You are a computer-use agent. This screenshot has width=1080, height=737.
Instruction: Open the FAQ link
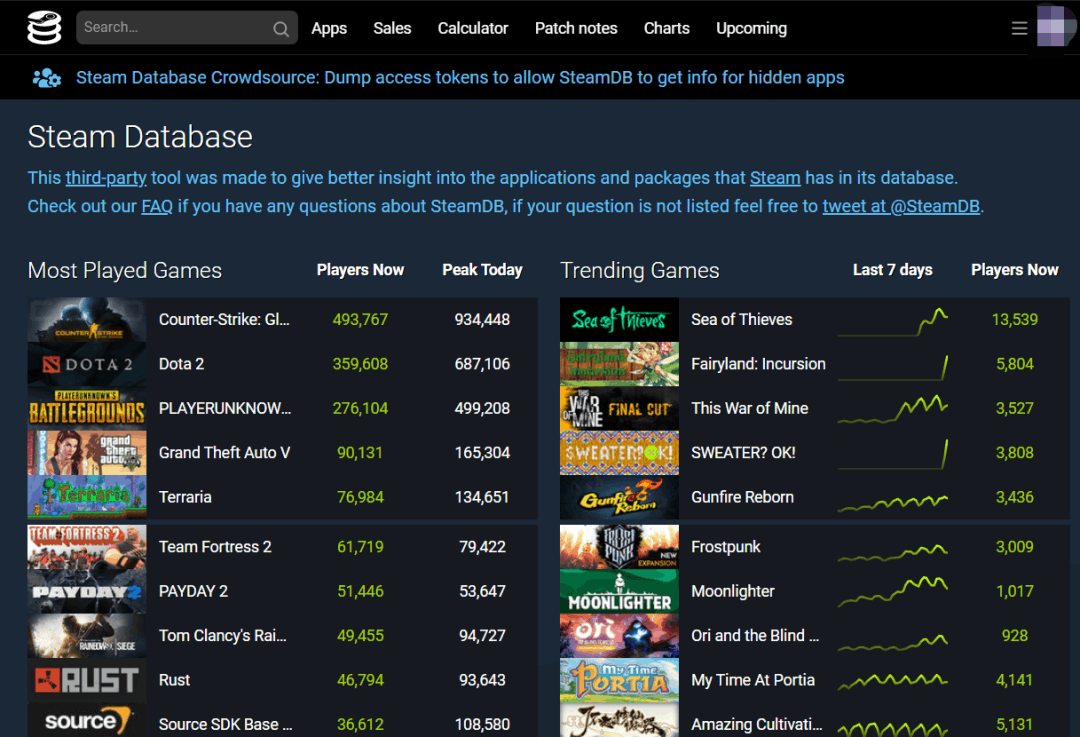click(157, 206)
